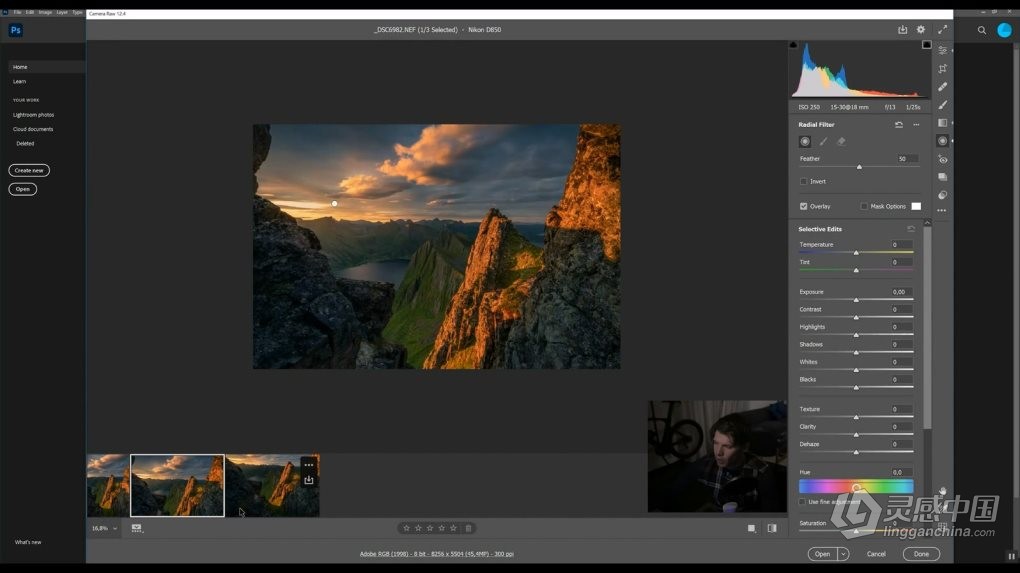Click the Mask Options white color swatch

coord(916,206)
